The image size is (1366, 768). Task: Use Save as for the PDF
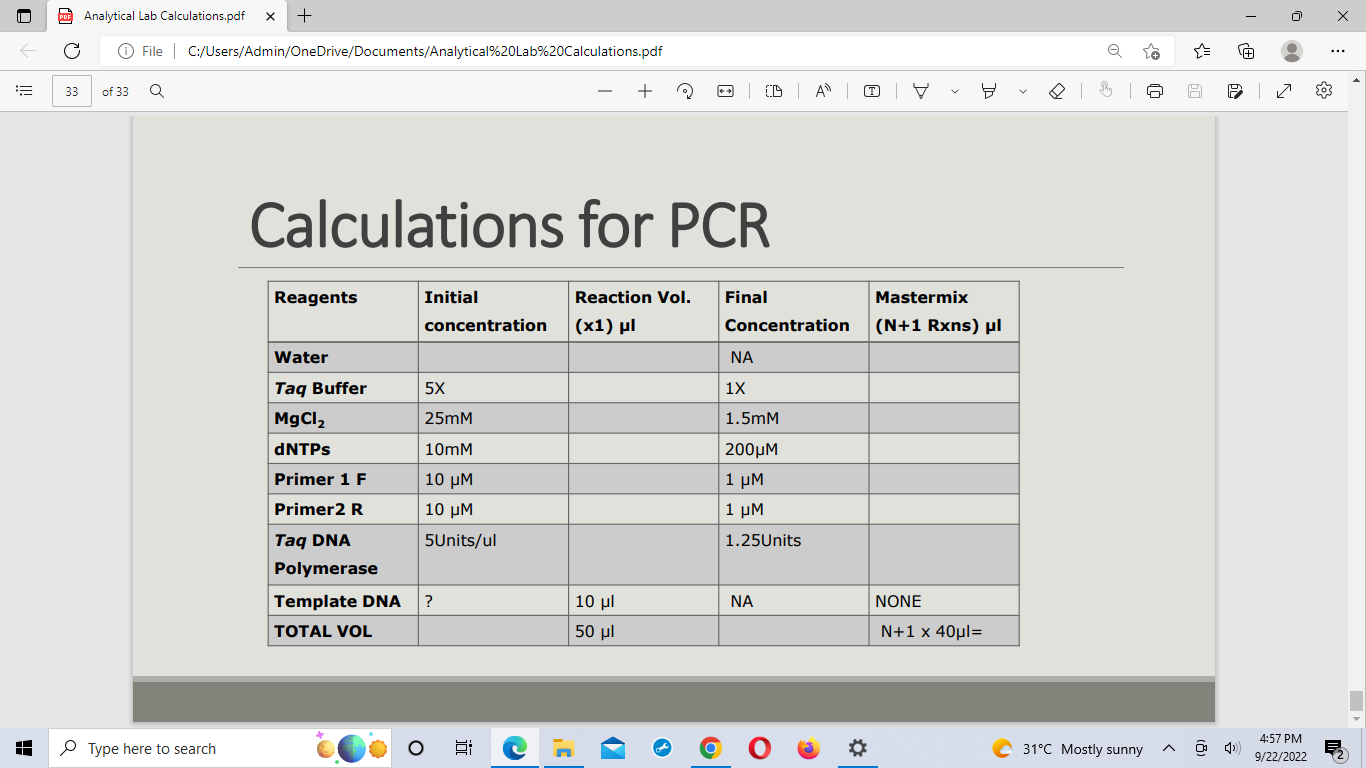1235,91
